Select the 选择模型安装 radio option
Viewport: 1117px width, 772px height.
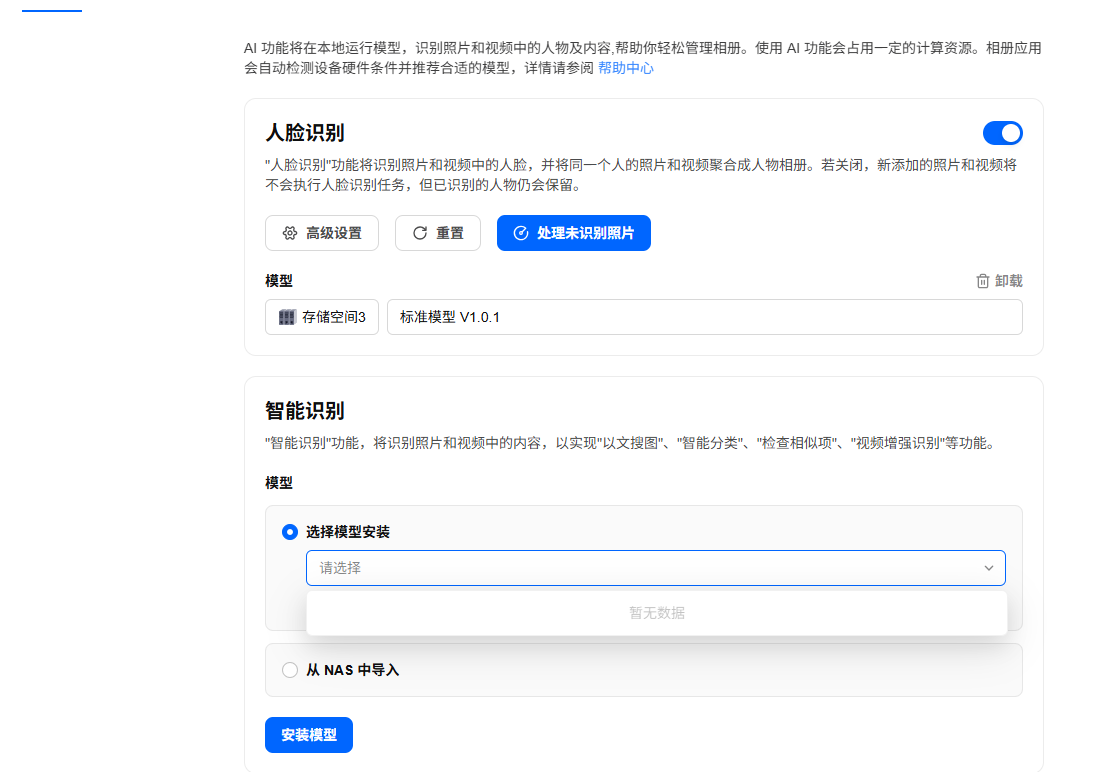[x=289, y=532]
